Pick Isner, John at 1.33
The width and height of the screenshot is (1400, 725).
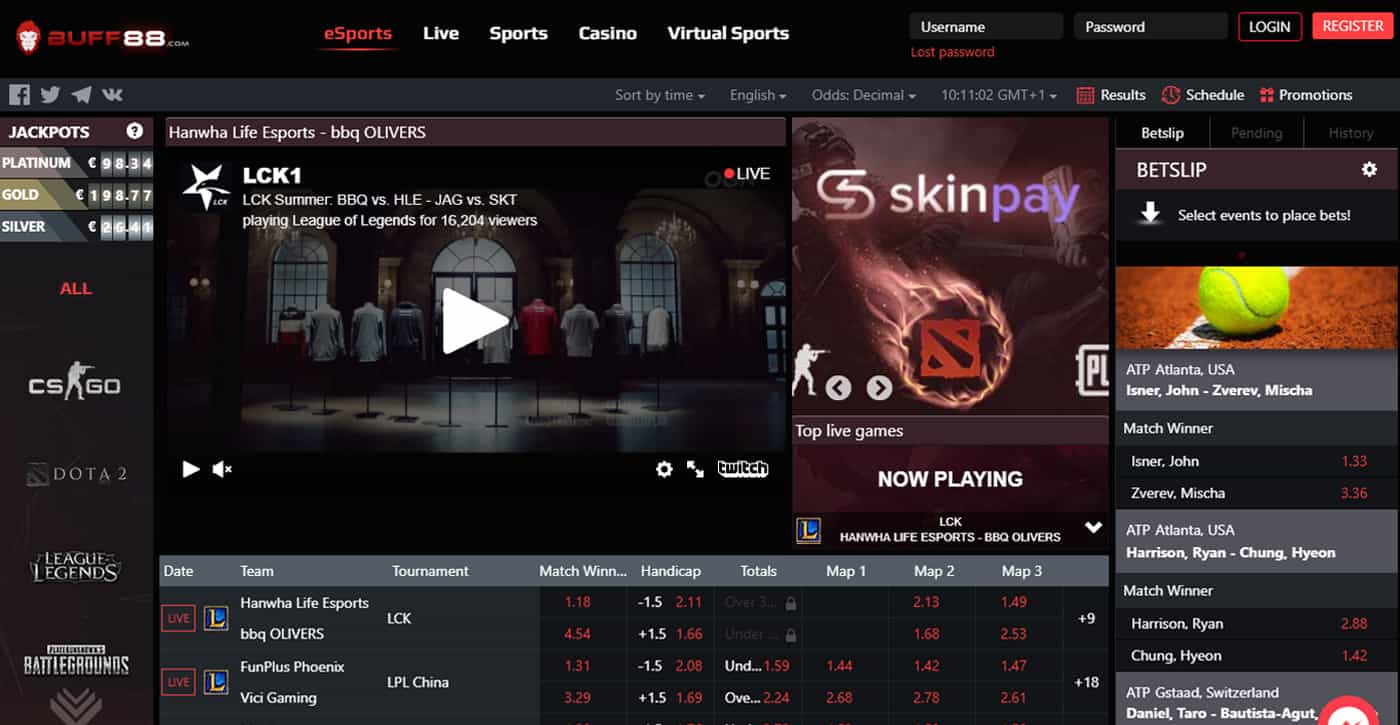click(x=1257, y=461)
